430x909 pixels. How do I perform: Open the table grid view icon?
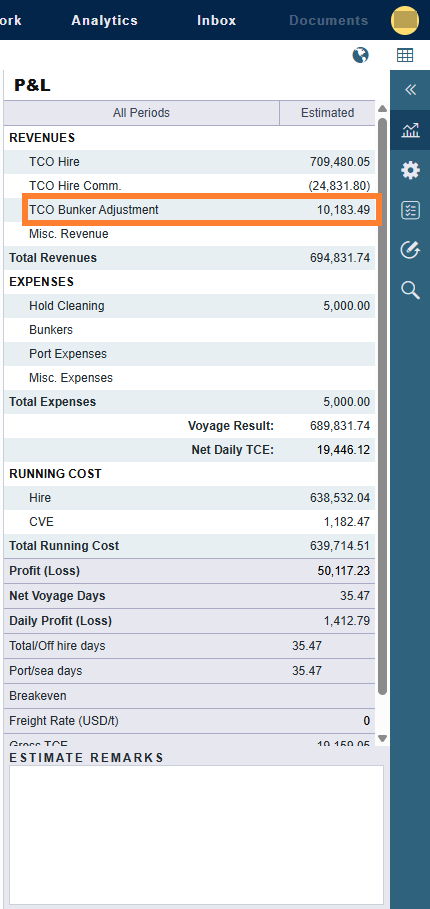(x=405, y=56)
